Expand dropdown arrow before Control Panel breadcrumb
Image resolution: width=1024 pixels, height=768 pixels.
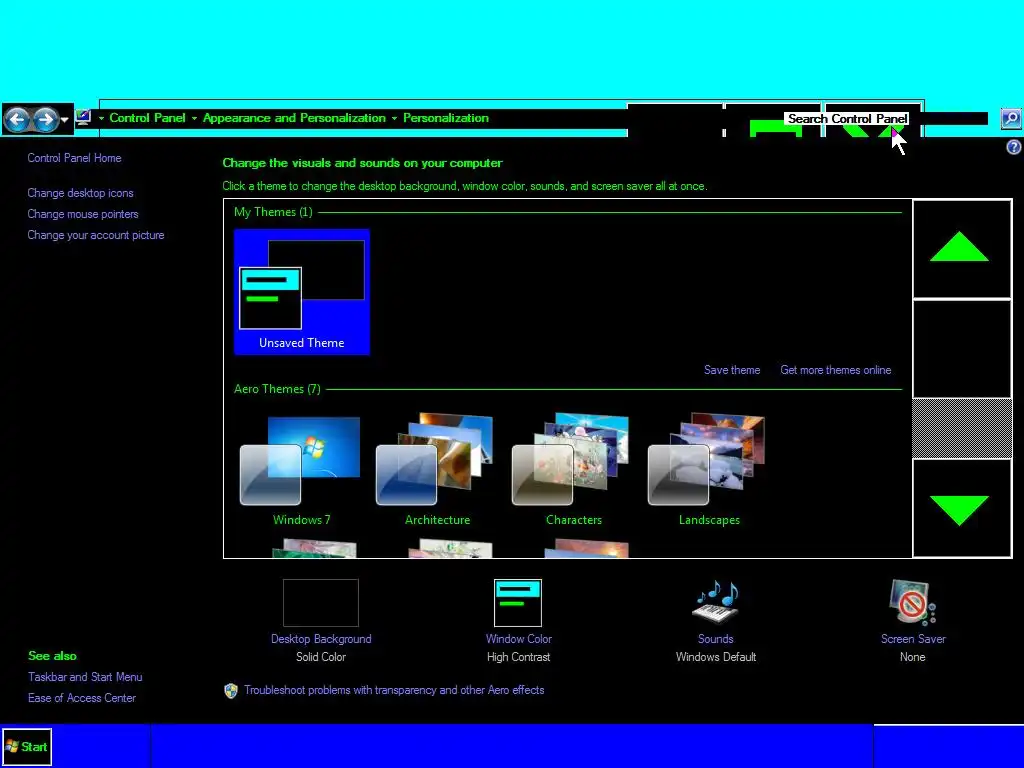(x=101, y=118)
